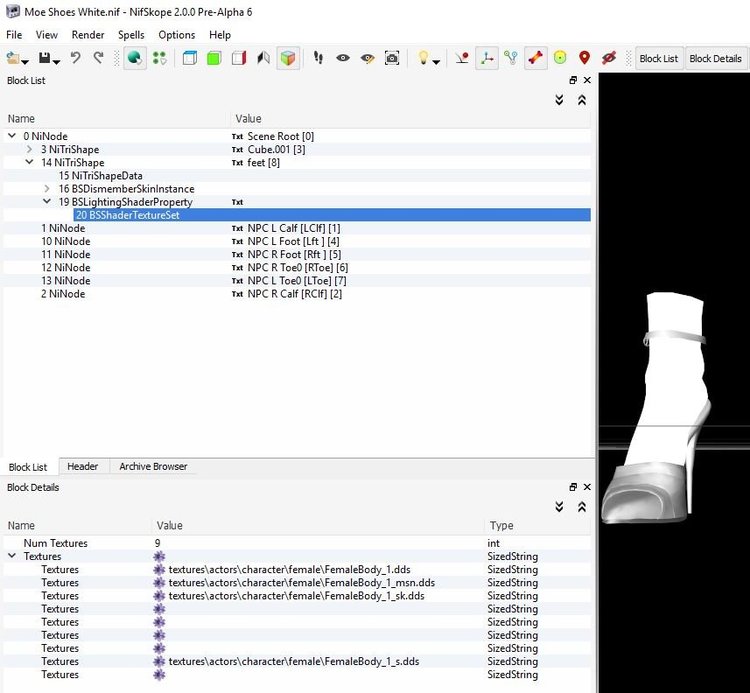Click the red dot on surface icon
The image size is (750, 693).
point(462,58)
